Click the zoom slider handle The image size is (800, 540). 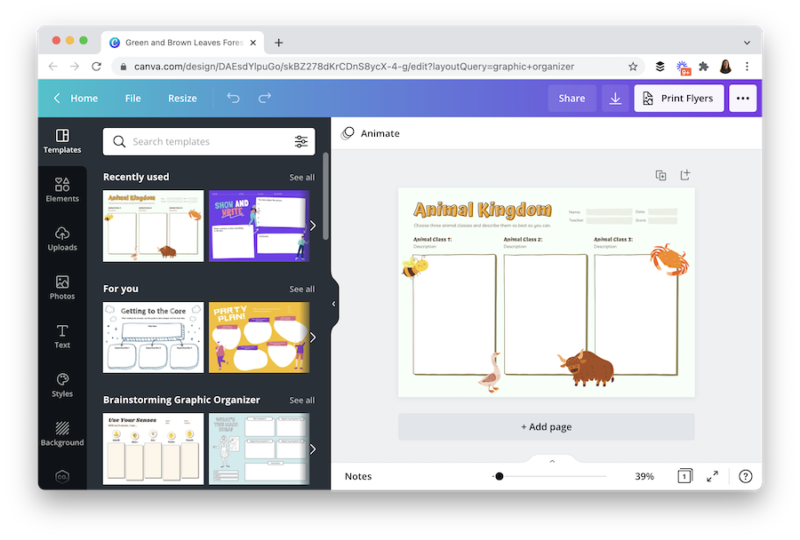499,476
